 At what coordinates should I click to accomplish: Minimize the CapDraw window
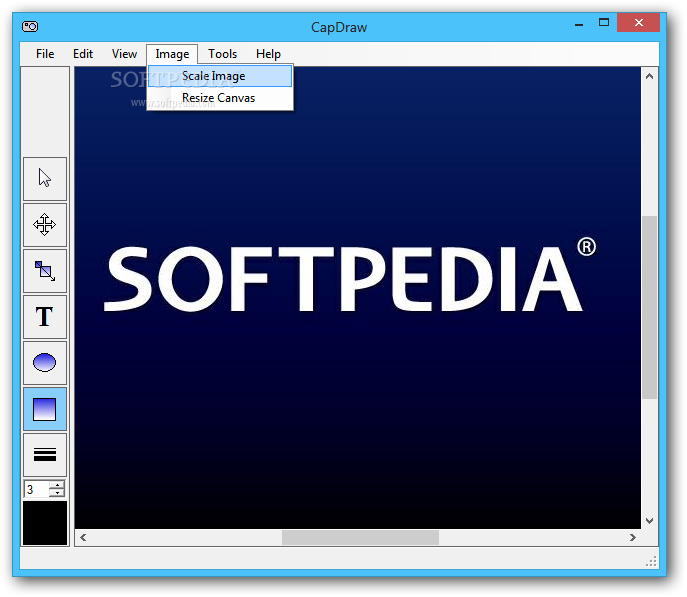579,24
